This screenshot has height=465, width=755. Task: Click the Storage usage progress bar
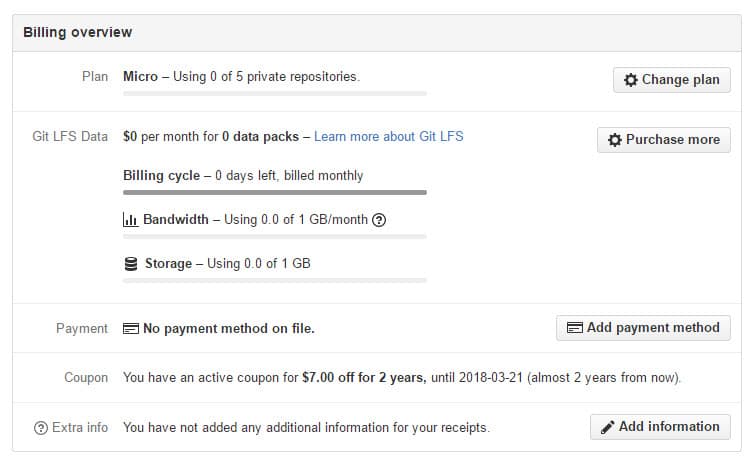tap(274, 281)
